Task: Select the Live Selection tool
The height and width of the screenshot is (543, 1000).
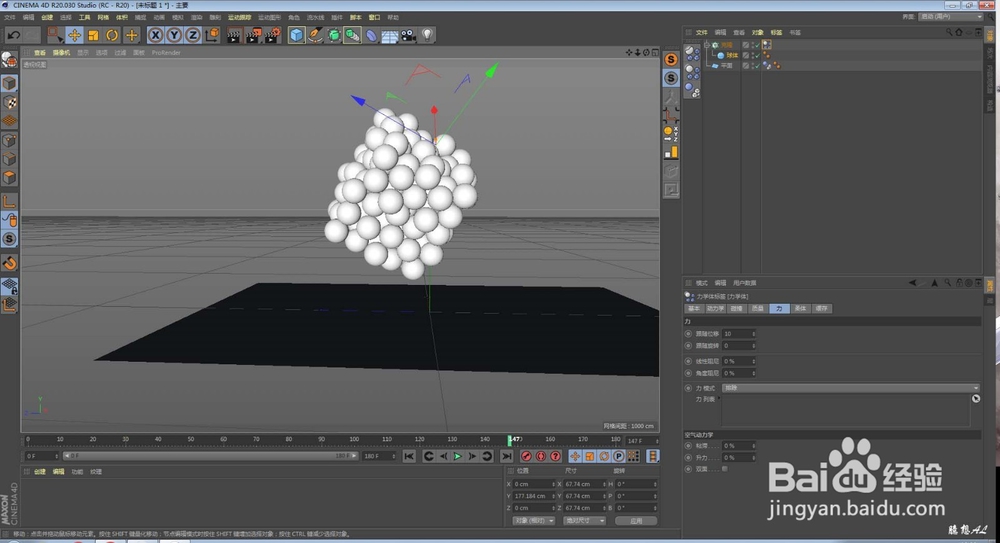Action: tap(55, 35)
